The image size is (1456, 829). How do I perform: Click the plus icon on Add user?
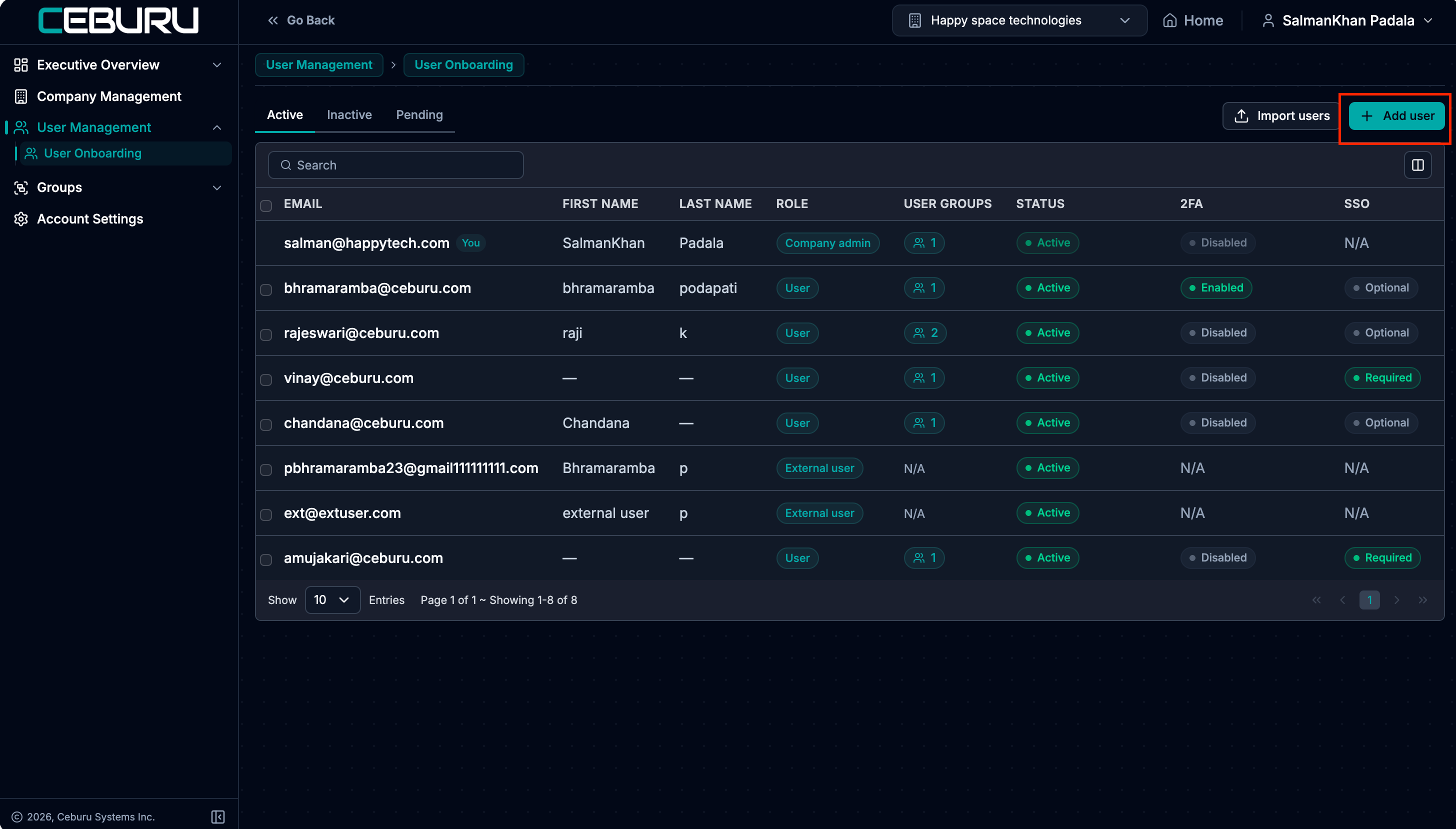1366,116
